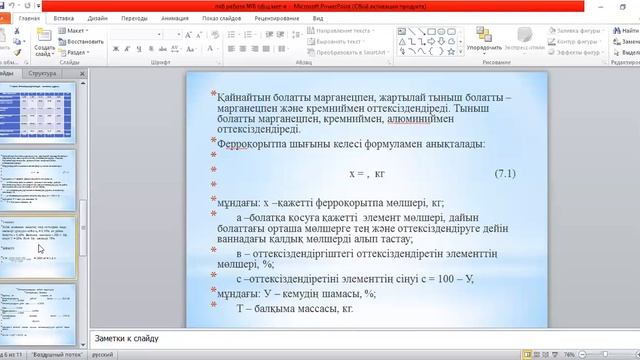Click the zoom slider handle
Screen dimensions: 640x360
[606, 354]
